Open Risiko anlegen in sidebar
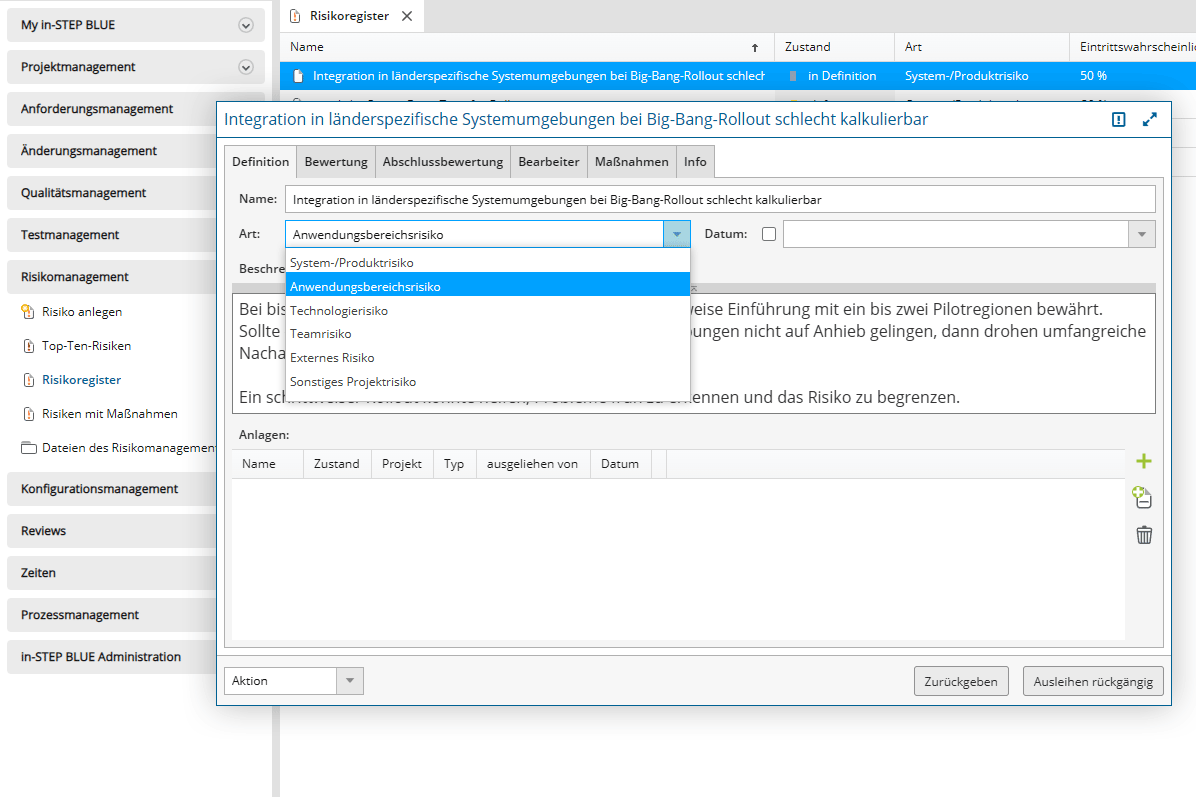The image size is (1196, 797). tap(81, 312)
